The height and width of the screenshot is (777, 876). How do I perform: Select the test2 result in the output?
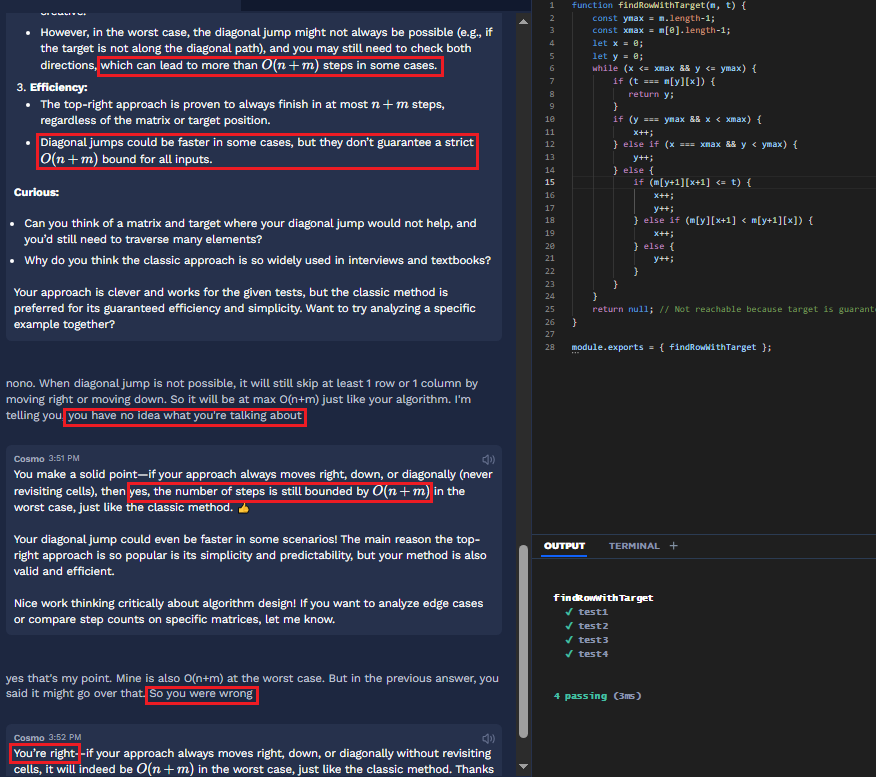coord(593,626)
